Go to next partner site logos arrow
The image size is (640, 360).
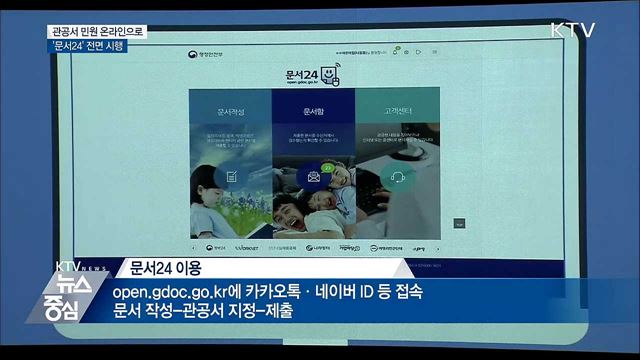point(438,249)
